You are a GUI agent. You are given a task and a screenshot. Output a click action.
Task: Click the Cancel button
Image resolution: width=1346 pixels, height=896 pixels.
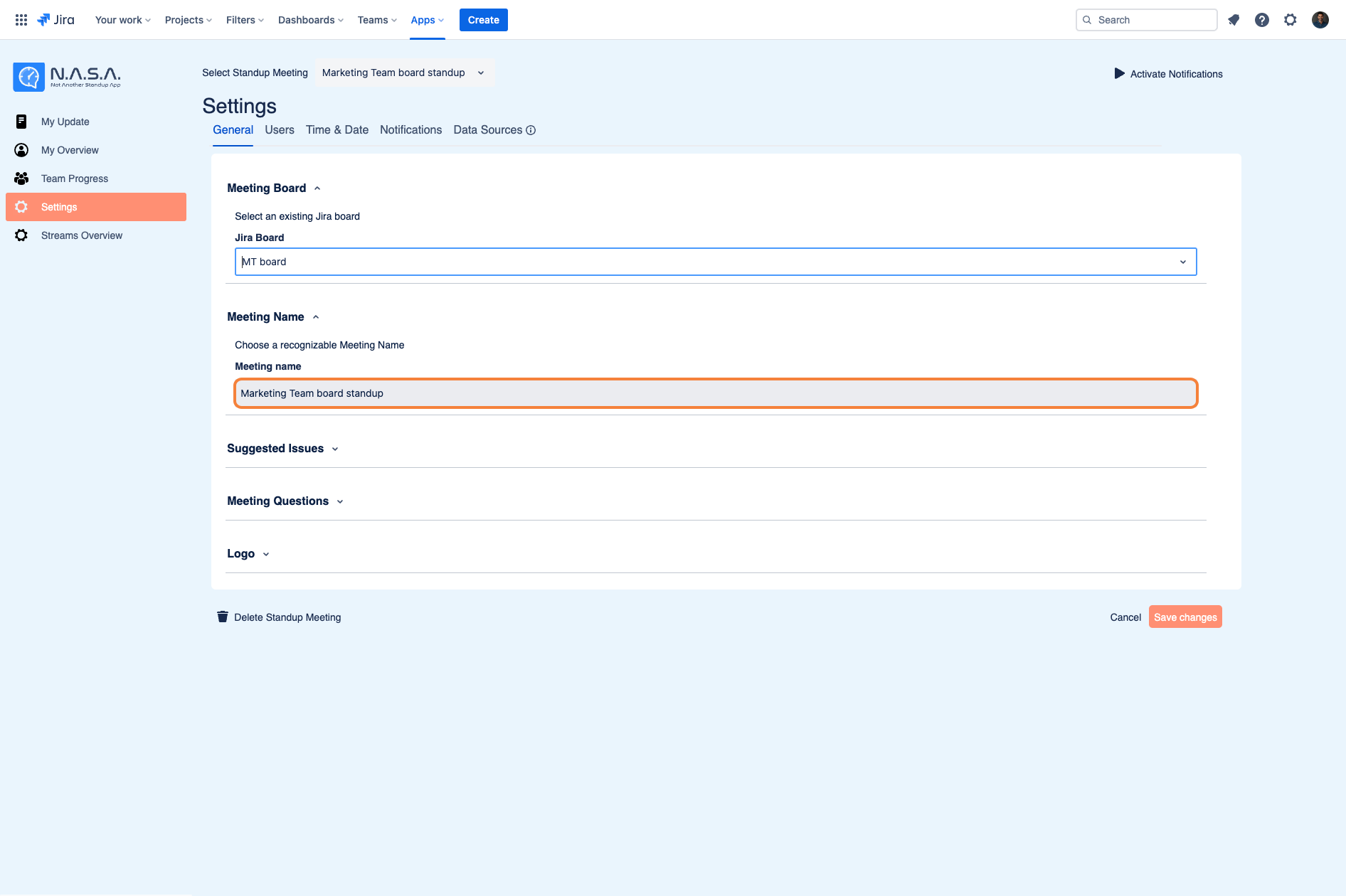coord(1125,617)
